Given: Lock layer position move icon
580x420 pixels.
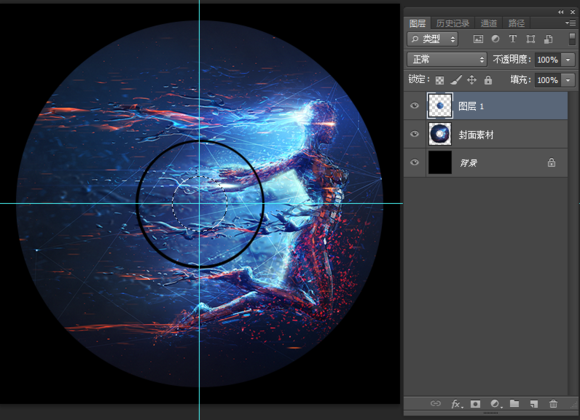Looking at the screenshot, I should pyautogui.click(x=472, y=80).
